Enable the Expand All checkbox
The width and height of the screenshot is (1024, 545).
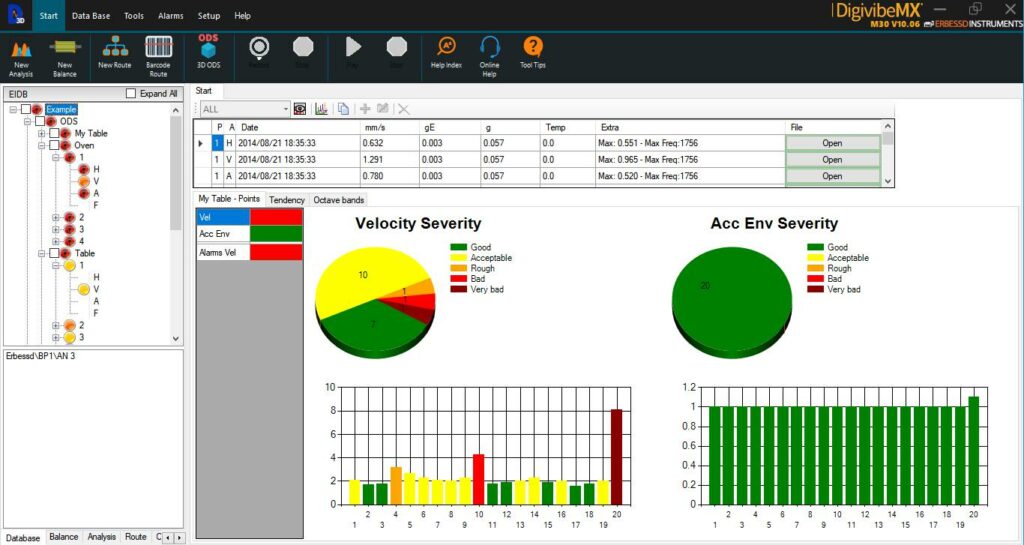131,93
